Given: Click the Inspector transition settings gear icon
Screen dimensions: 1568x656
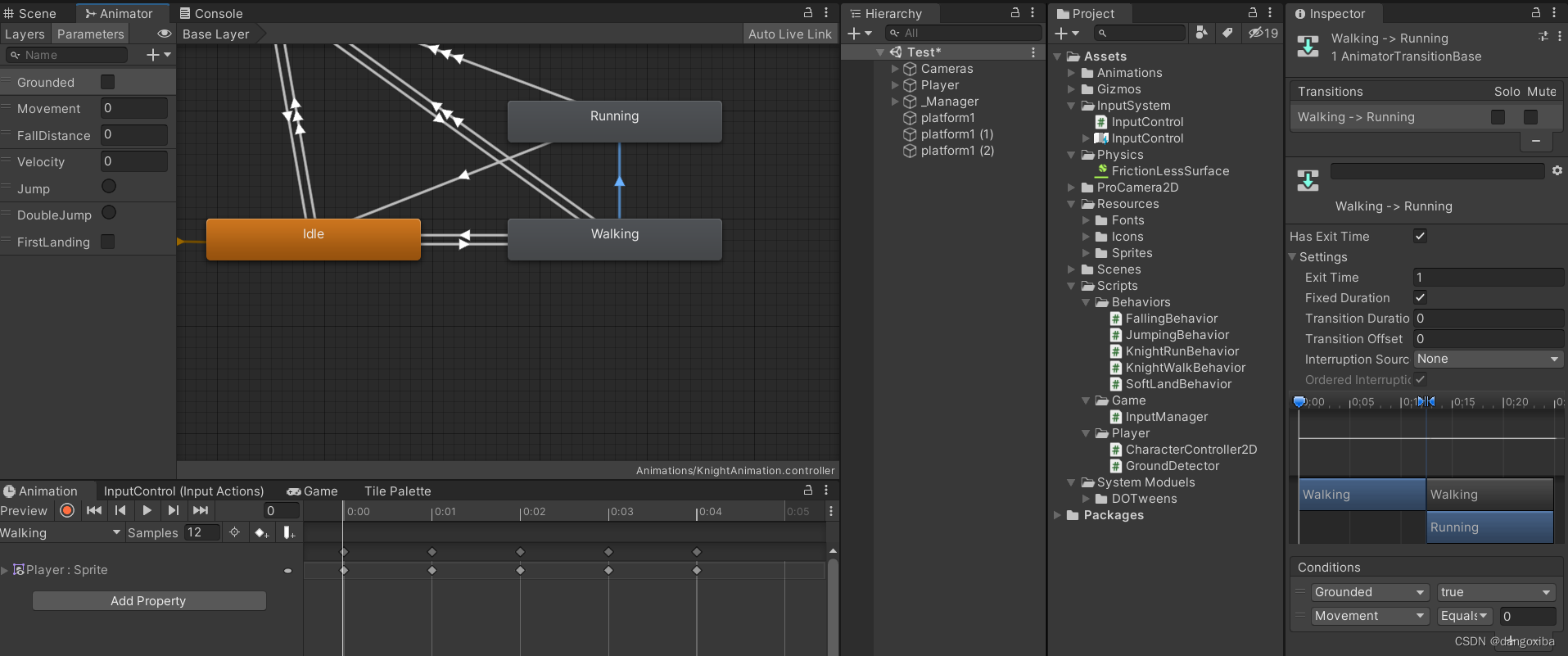Looking at the screenshot, I should click(1557, 170).
